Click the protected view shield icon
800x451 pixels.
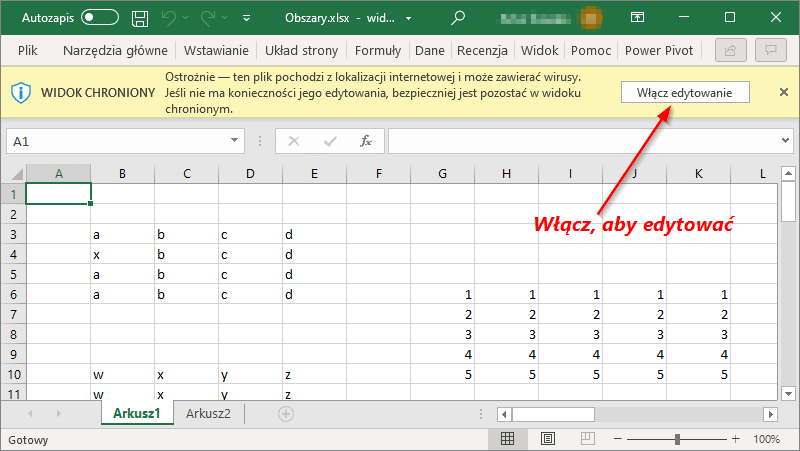21,93
